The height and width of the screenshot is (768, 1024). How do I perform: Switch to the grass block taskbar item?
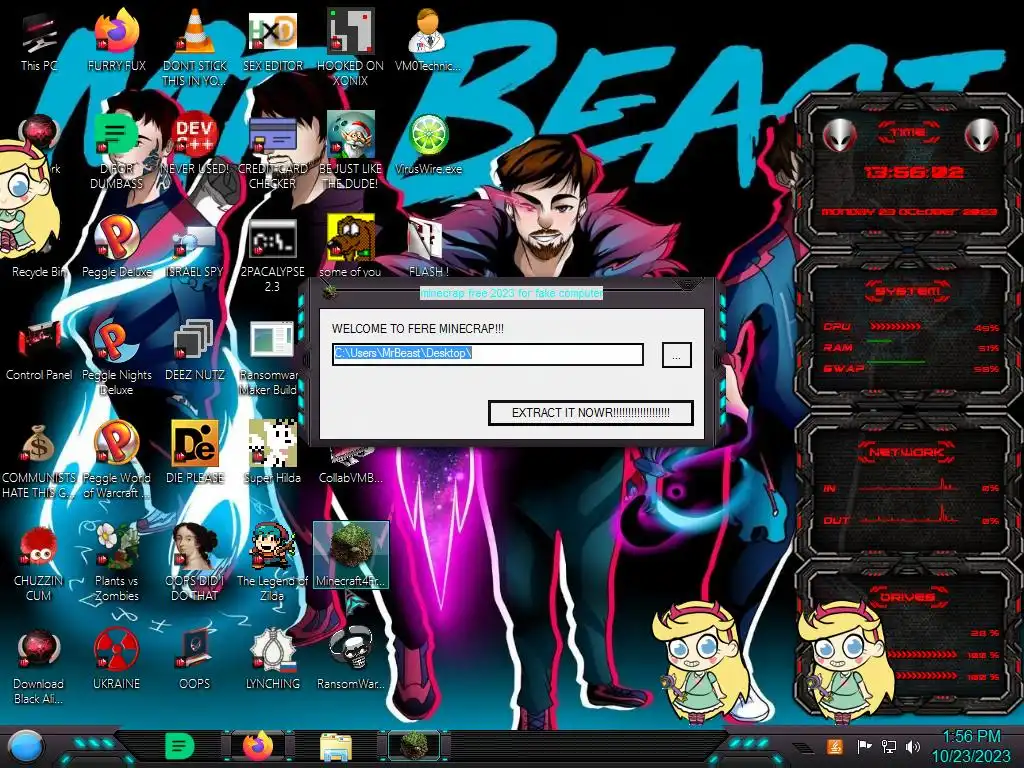[414, 746]
